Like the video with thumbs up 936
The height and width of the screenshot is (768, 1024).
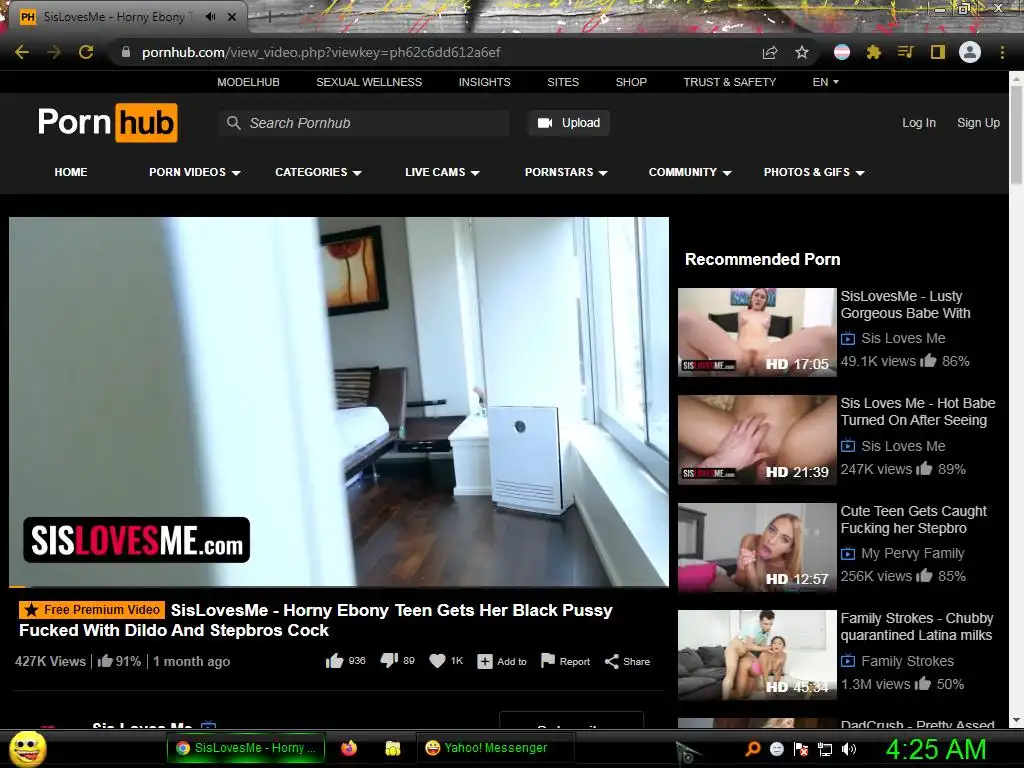pyautogui.click(x=334, y=662)
